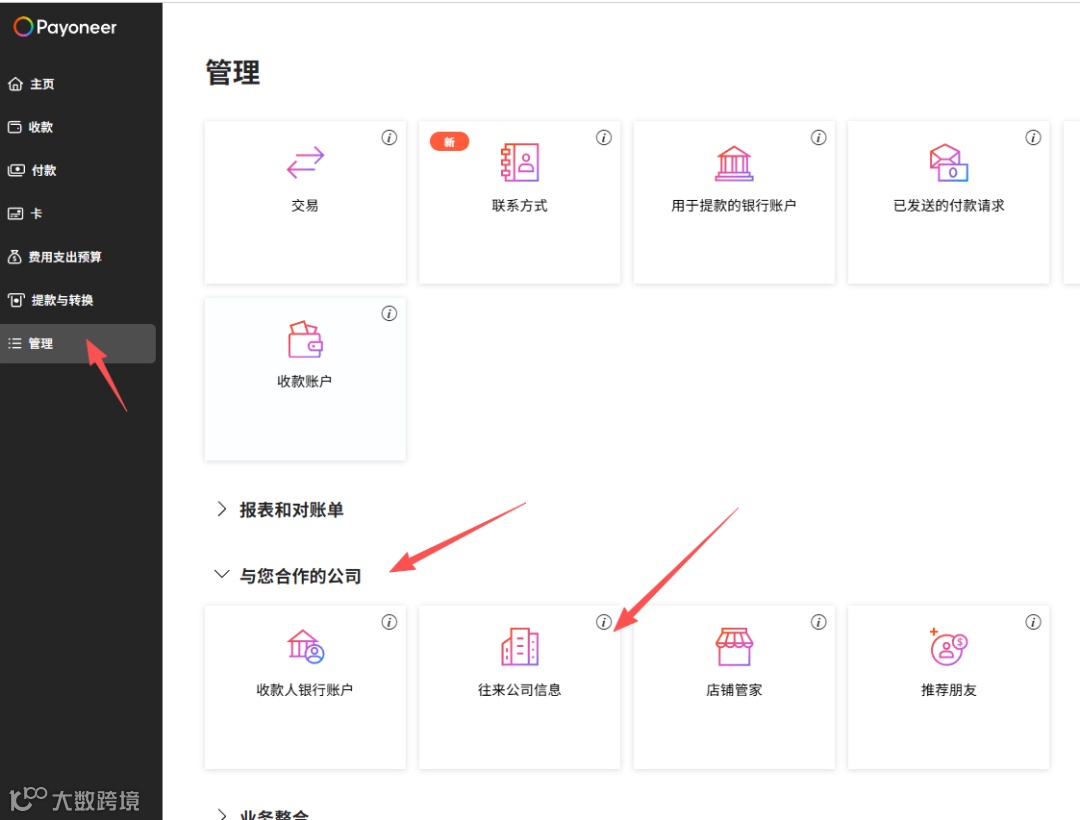The image size is (1080, 820).
Task: Click the 用于提款的银行账户 label
Action: click(734, 206)
